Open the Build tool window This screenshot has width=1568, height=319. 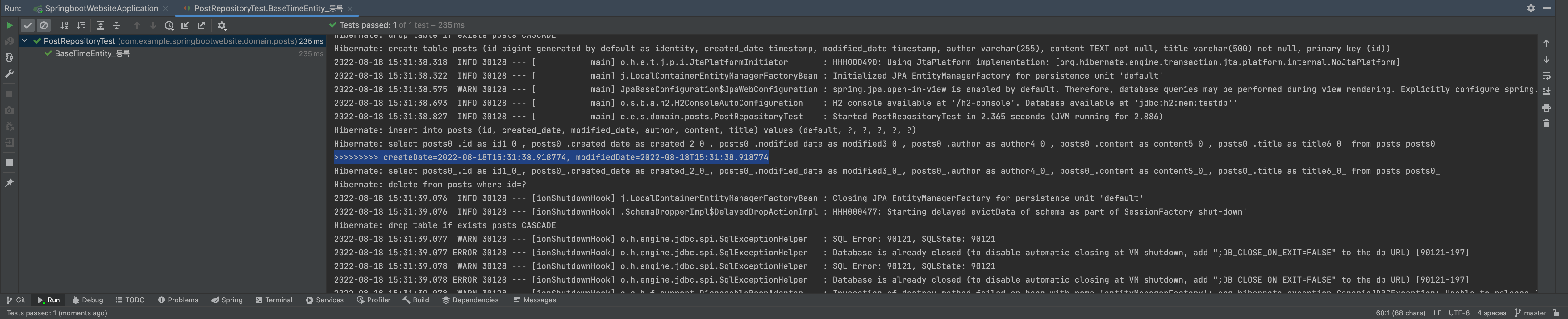pyautogui.click(x=416, y=300)
